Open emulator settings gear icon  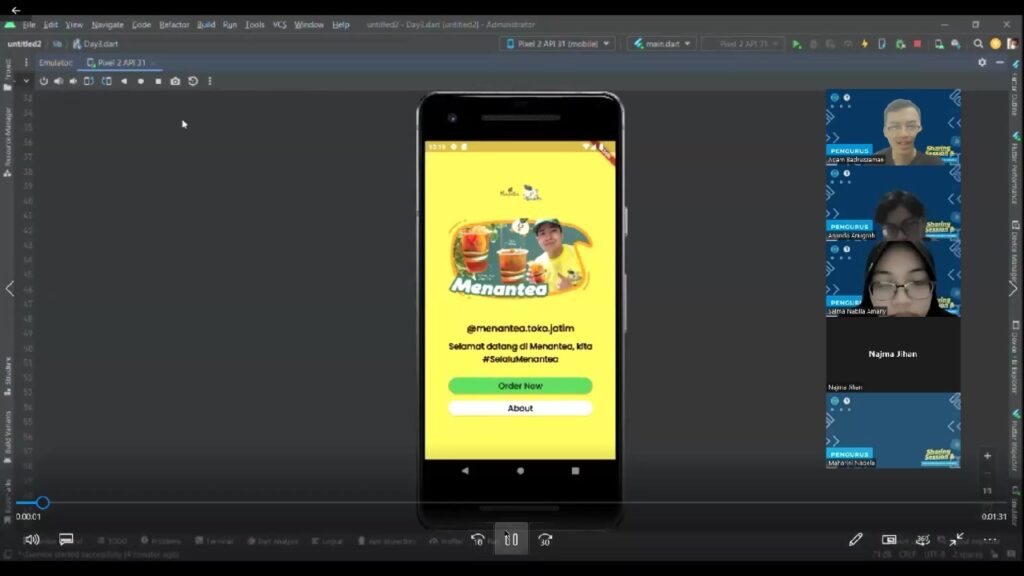click(982, 62)
